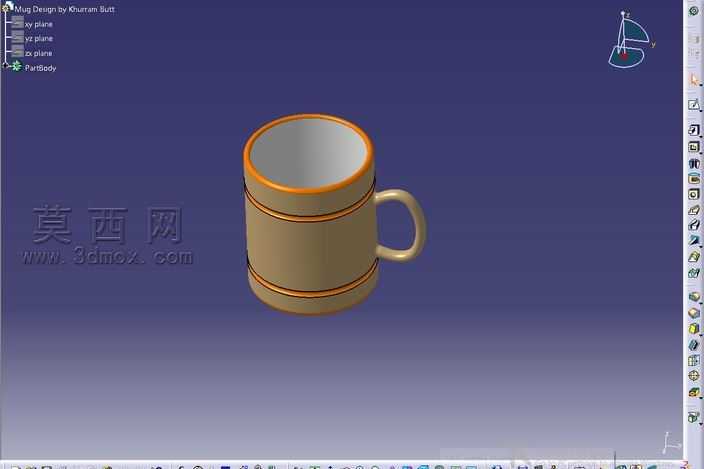Open the Remove Face flyout arrow
This screenshot has width=704, height=469.
pyautogui.click(x=700, y=398)
